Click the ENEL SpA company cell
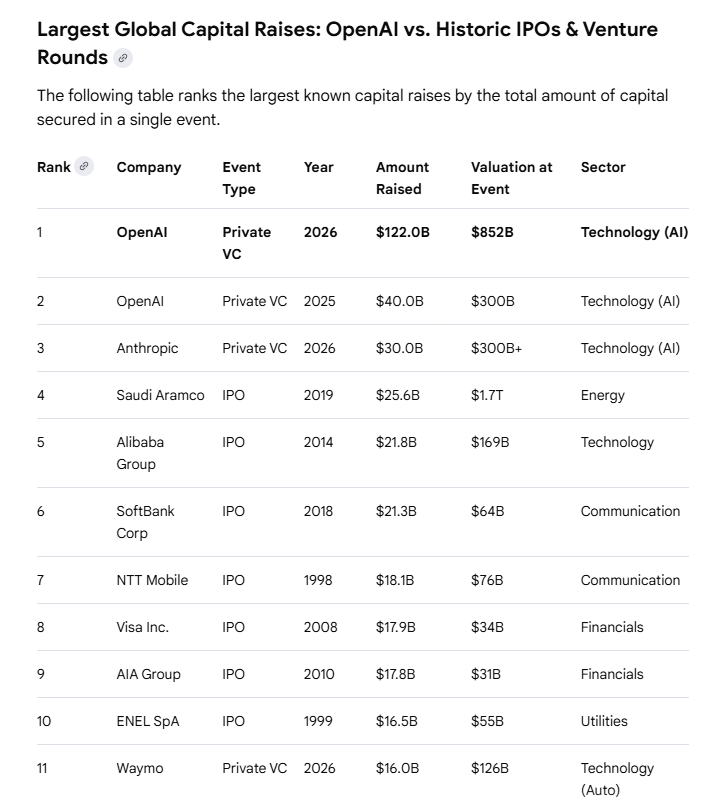Image resolution: width=708 pixels, height=802 pixels. 148,721
